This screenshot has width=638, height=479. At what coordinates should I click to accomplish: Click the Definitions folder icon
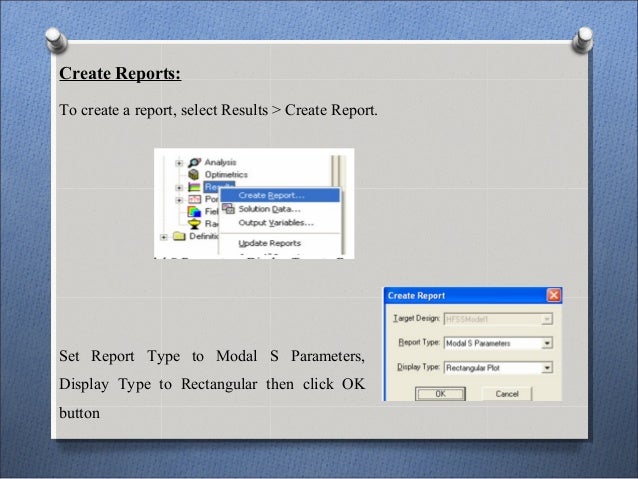click(x=179, y=236)
